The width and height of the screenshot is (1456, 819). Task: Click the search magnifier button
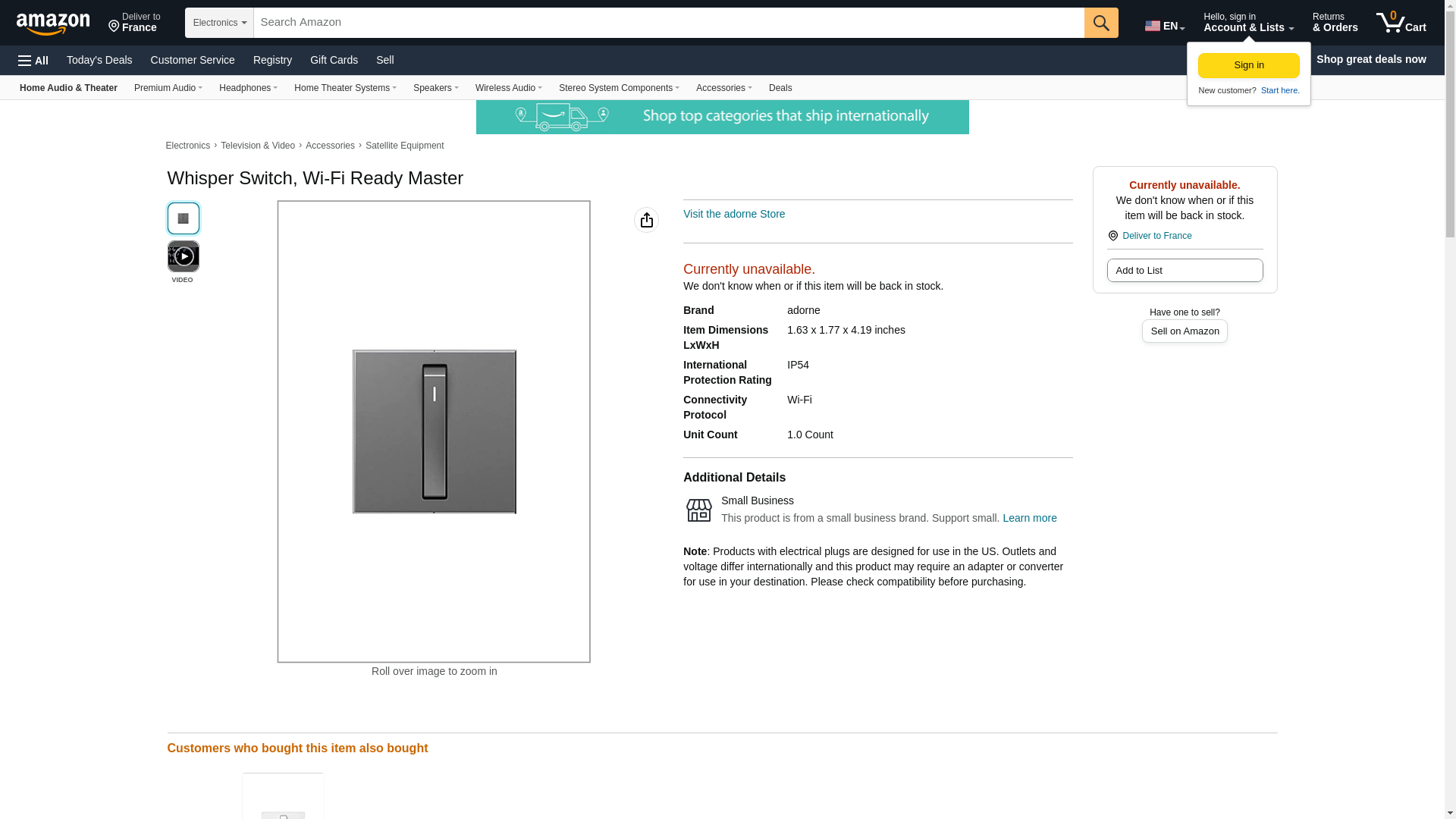[1100, 23]
